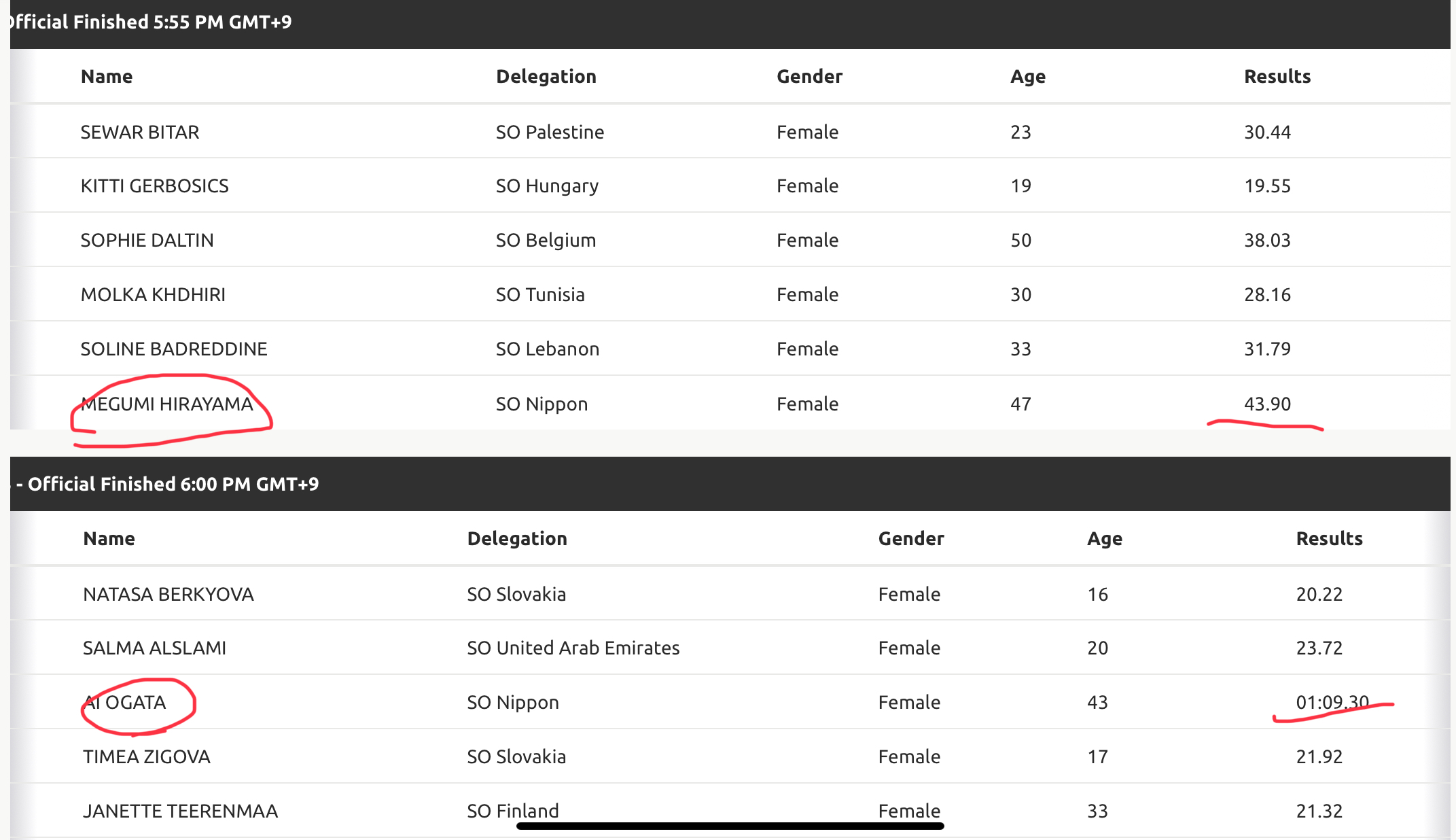Click SOLINE BADREDDINE name
This screenshot has width=1456, height=840.
tap(174, 349)
